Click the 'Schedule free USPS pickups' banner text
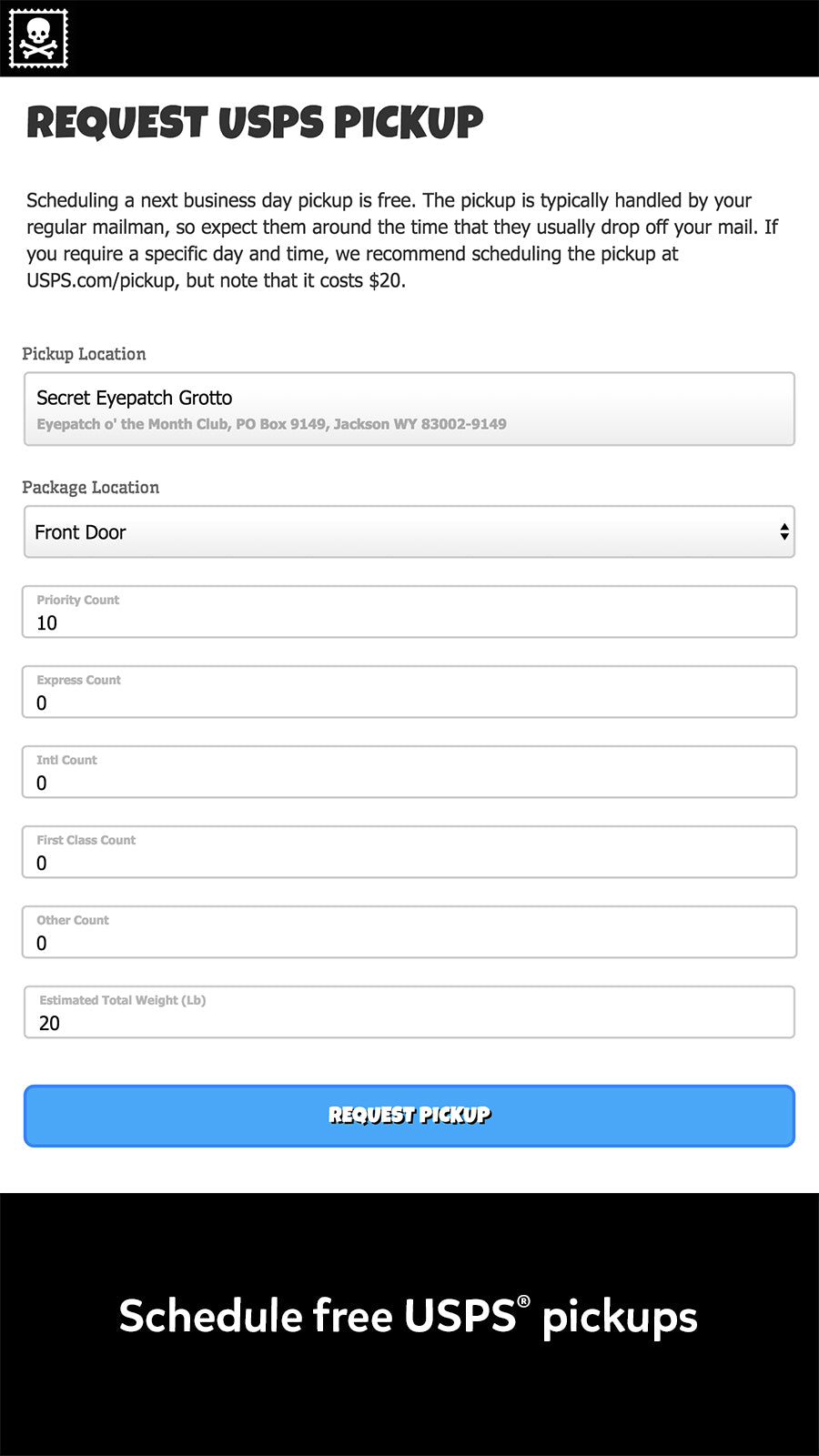This screenshot has width=819, height=1456. click(x=409, y=1317)
